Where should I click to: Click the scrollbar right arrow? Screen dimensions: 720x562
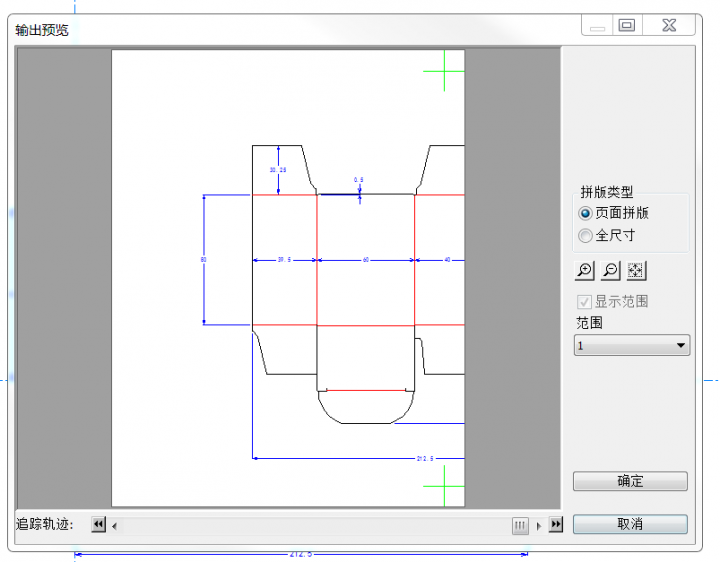(x=539, y=525)
